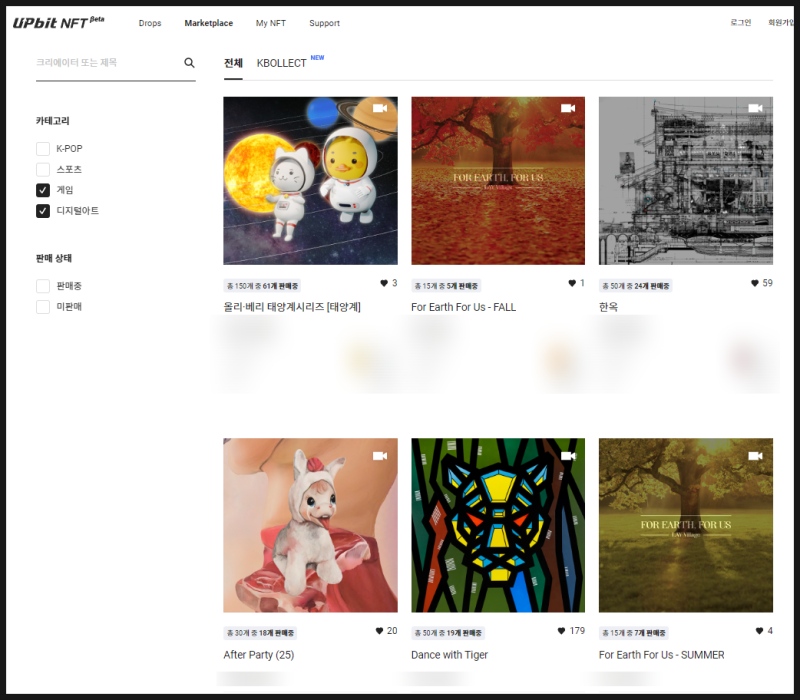Click the 총 15개 중 7개 판매중 badge
The width and height of the screenshot is (800, 700).
point(634,633)
